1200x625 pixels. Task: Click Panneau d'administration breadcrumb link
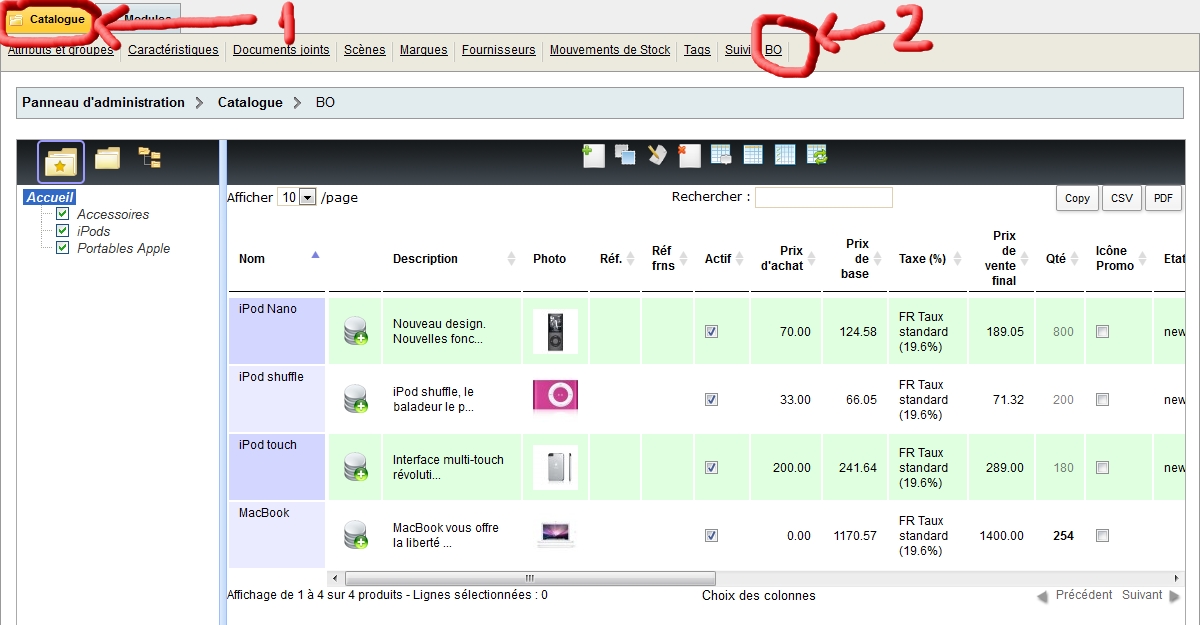[104, 102]
